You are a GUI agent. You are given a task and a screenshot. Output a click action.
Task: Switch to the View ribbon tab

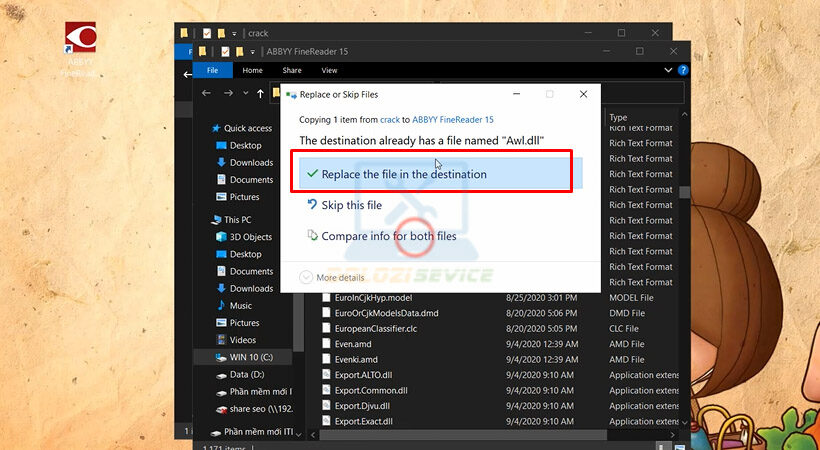(x=329, y=71)
